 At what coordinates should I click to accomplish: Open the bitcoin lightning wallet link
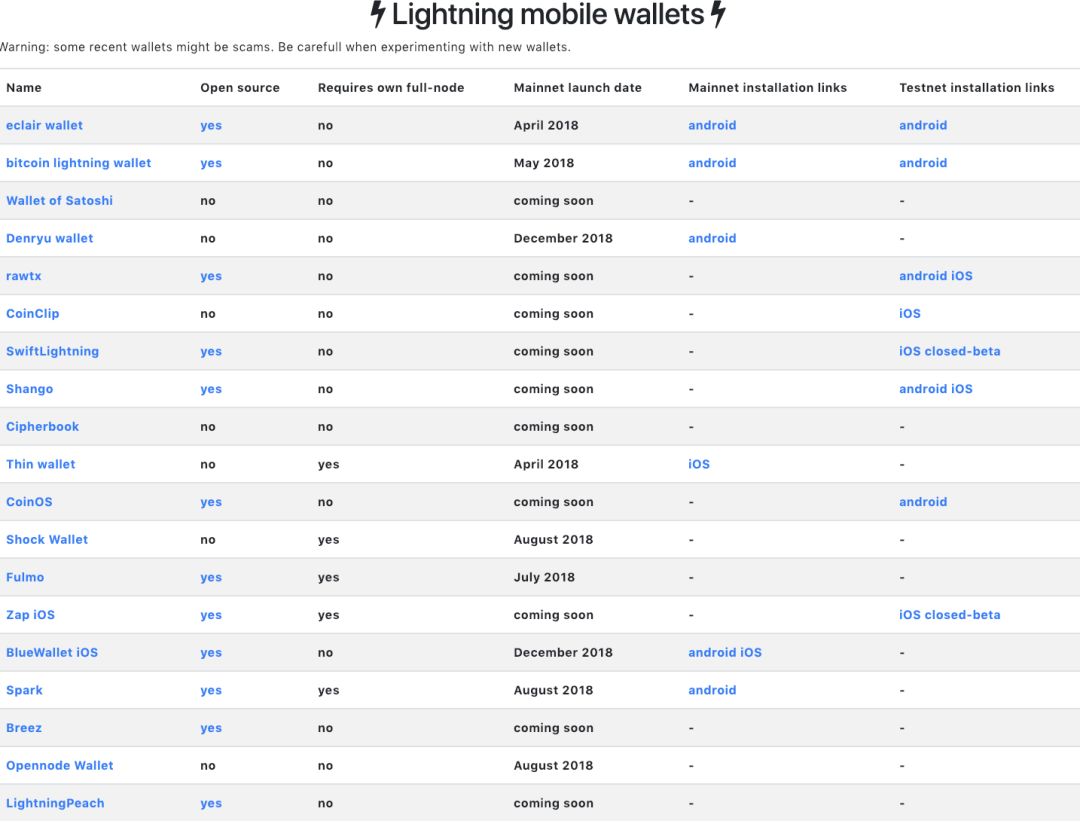point(79,163)
